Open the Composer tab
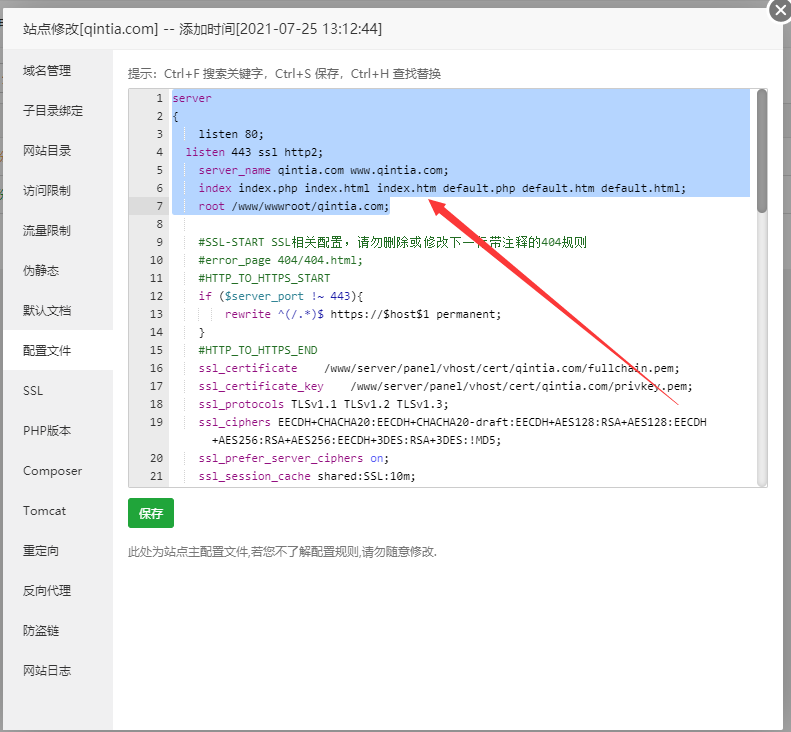791x732 pixels. [52, 471]
